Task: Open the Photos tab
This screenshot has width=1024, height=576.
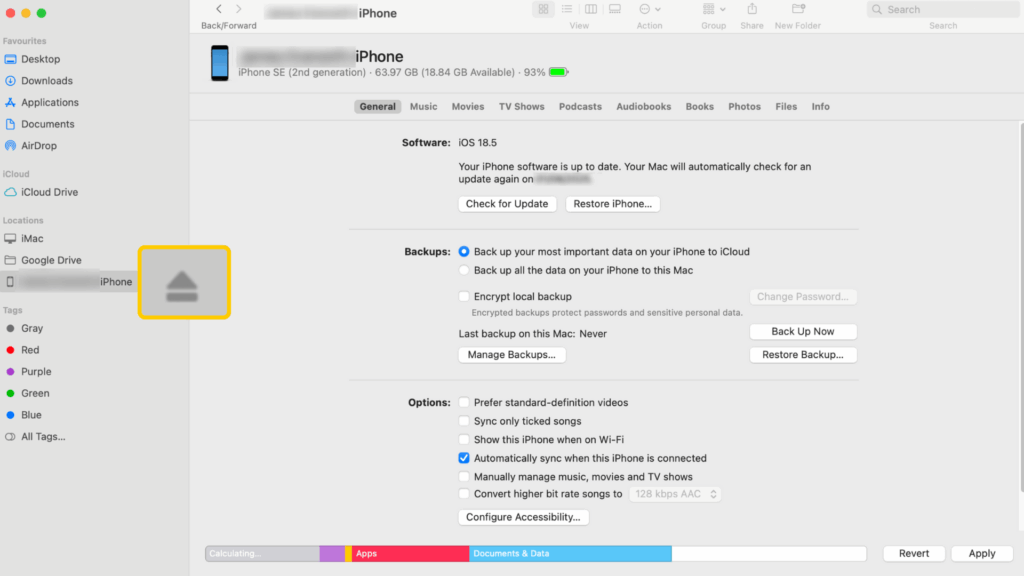Action: (x=744, y=106)
